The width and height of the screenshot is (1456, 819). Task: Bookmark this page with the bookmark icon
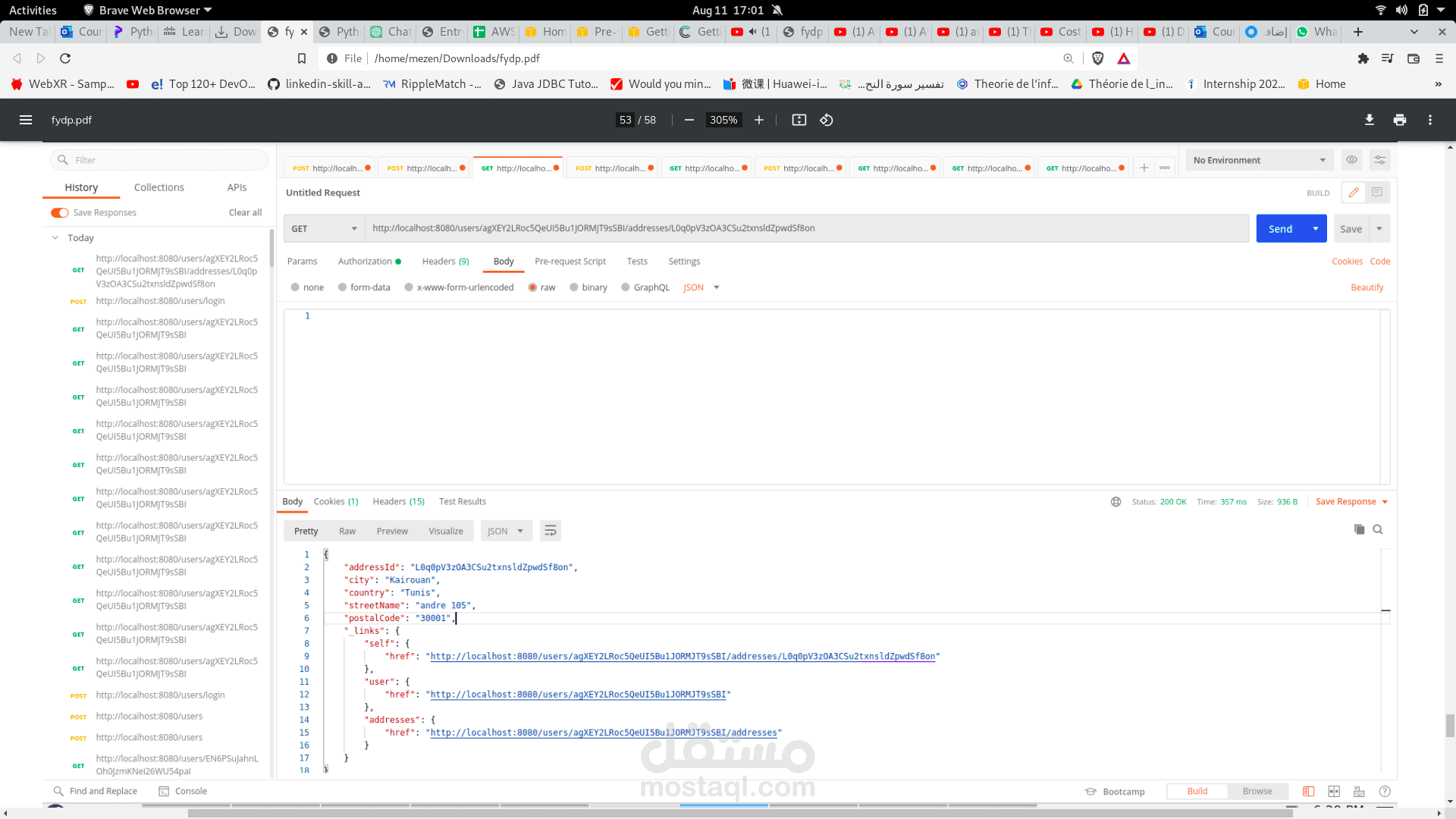tap(302, 58)
